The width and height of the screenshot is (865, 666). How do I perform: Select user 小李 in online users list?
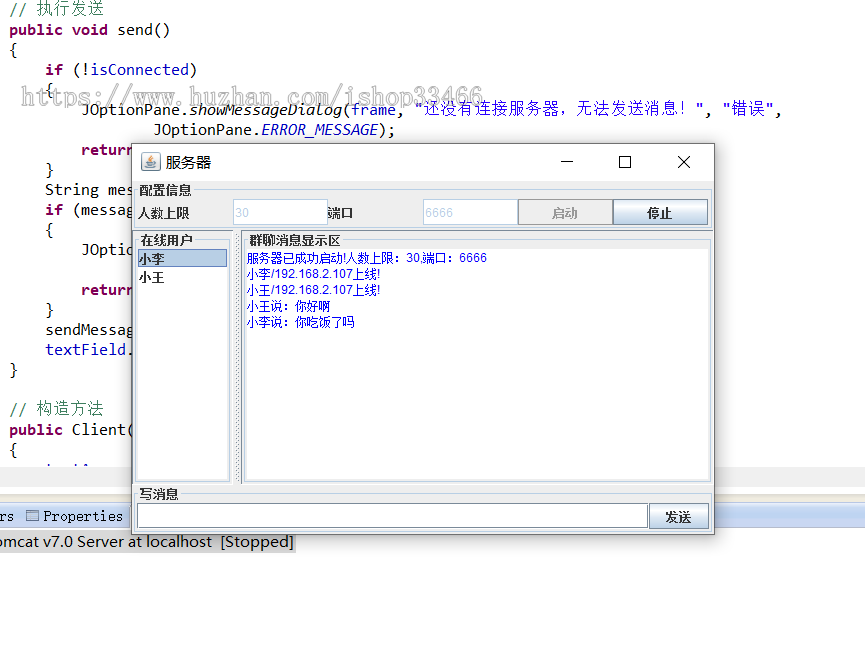point(181,258)
